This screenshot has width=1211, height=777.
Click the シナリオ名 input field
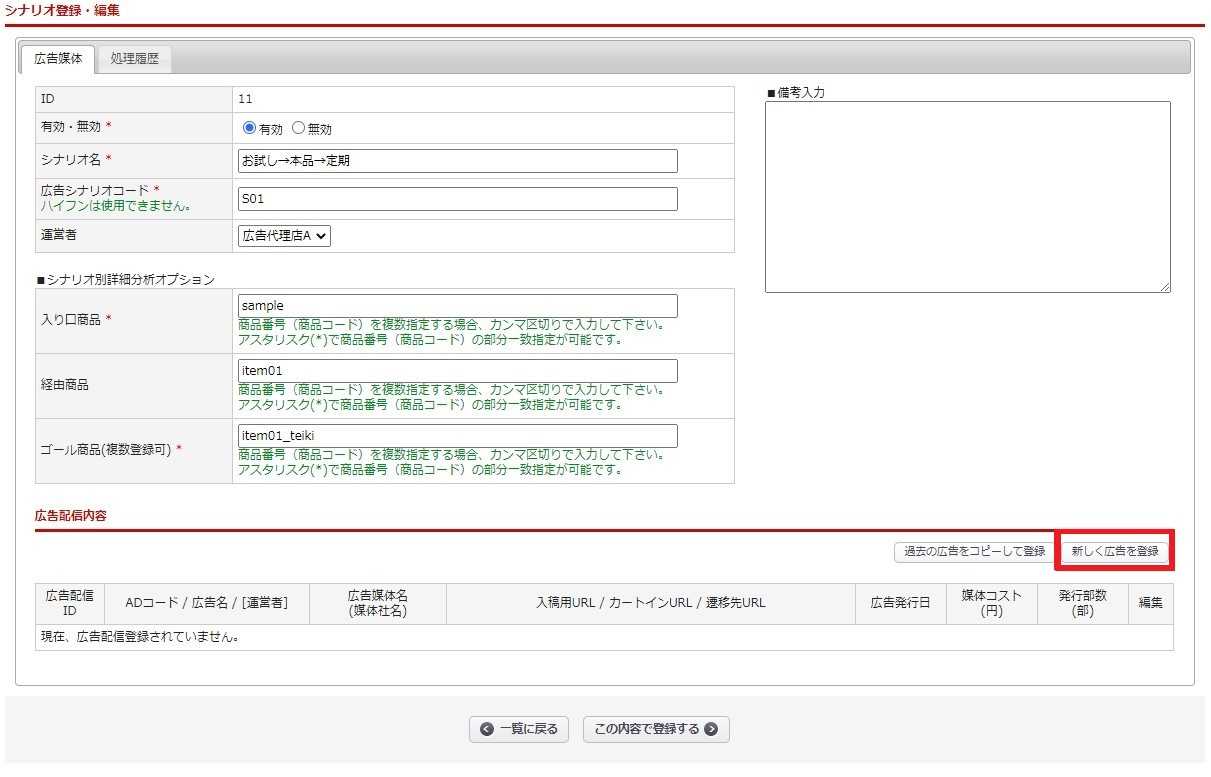click(x=458, y=161)
